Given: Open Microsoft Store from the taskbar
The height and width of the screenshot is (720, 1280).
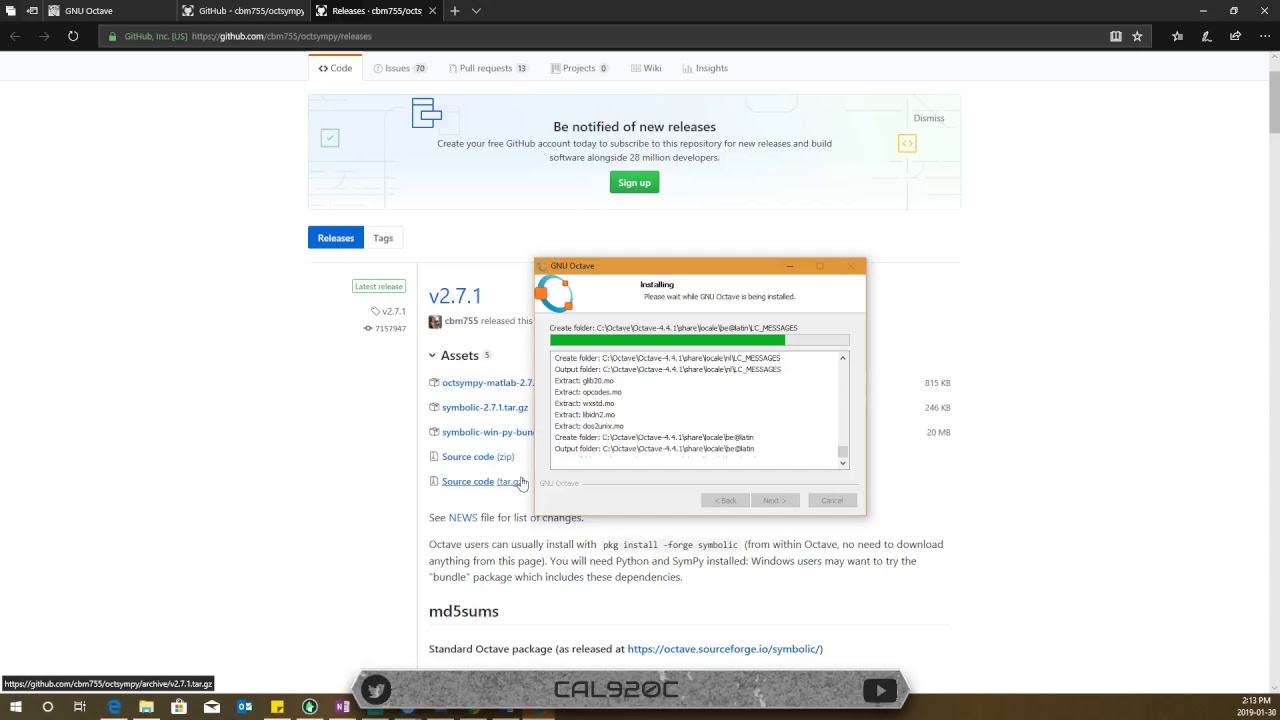Looking at the screenshot, I should [x=179, y=707].
